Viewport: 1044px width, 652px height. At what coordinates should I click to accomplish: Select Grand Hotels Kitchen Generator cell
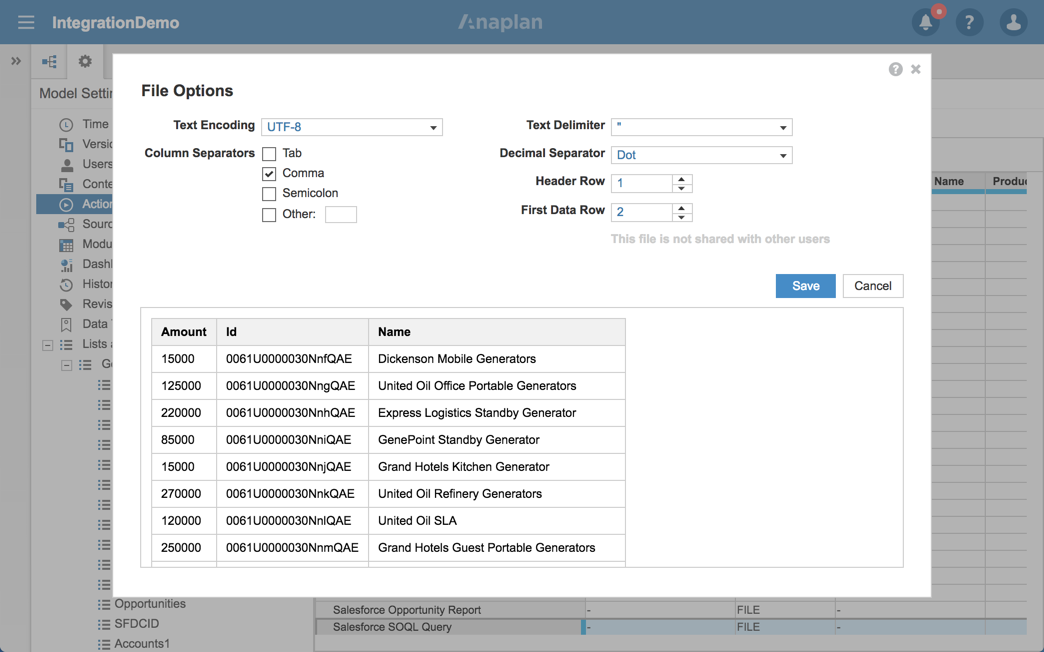click(x=497, y=467)
